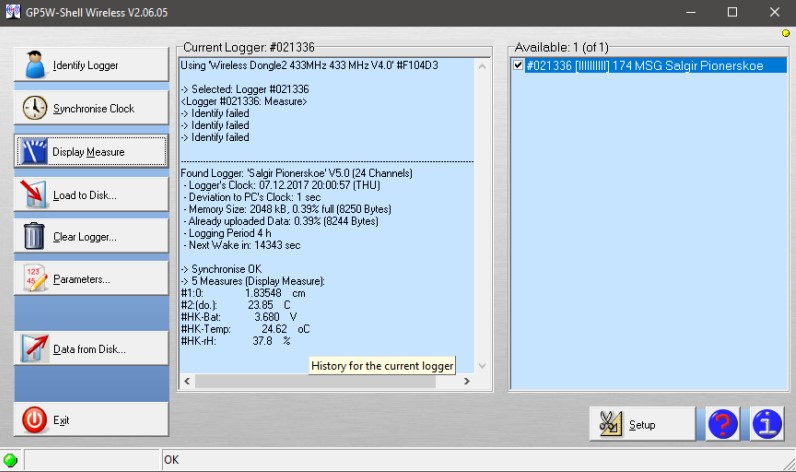Screen dimensions: 796x472
Task: Uncheck the logger #021336 checkbox
Action: 518,65
